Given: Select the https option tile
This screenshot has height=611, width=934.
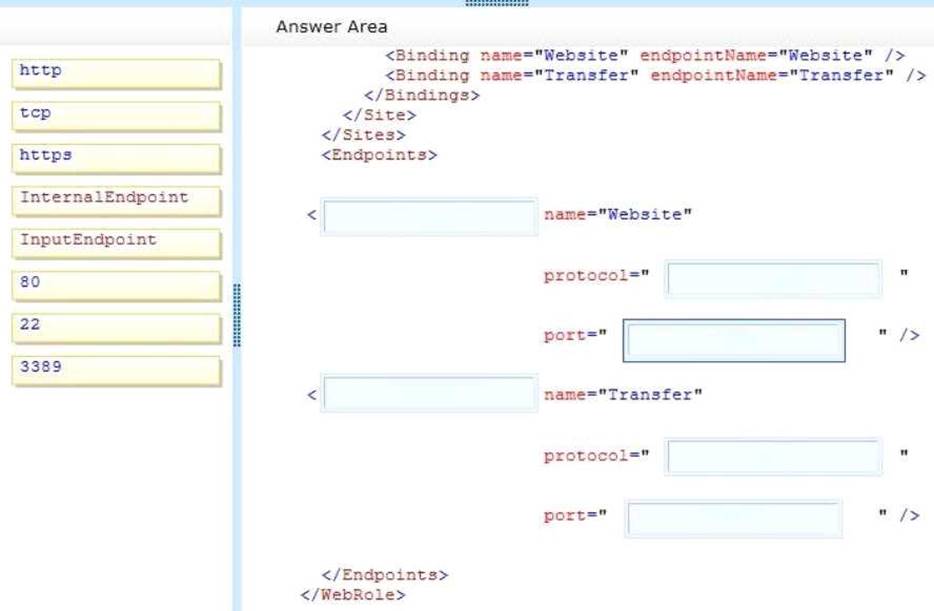Looking at the screenshot, I should pos(117,157).
